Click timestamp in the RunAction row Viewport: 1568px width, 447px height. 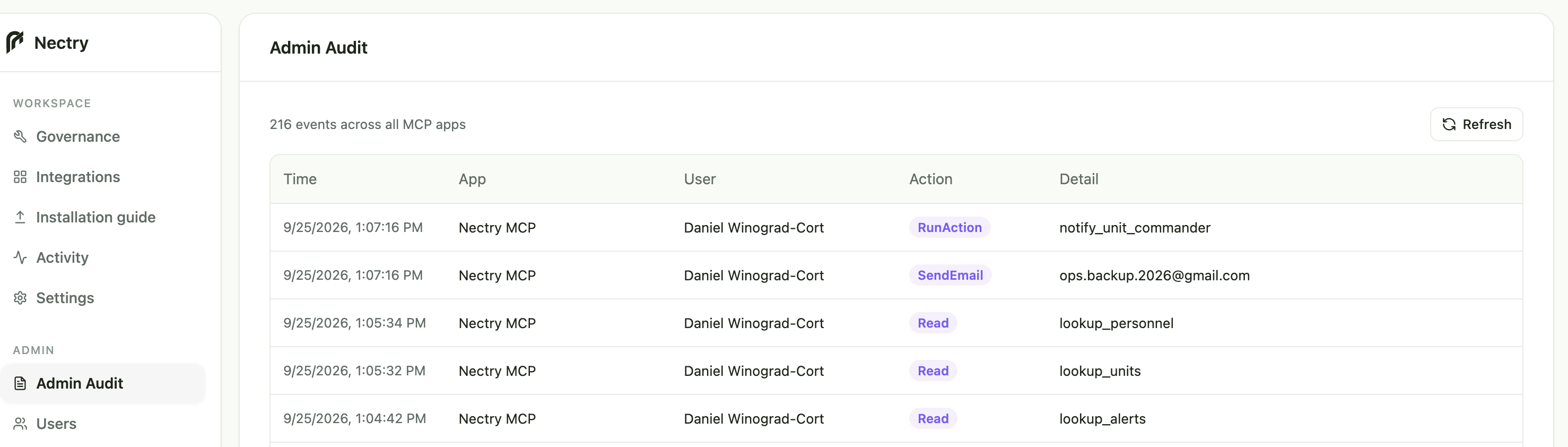click(x=353, y=227)
